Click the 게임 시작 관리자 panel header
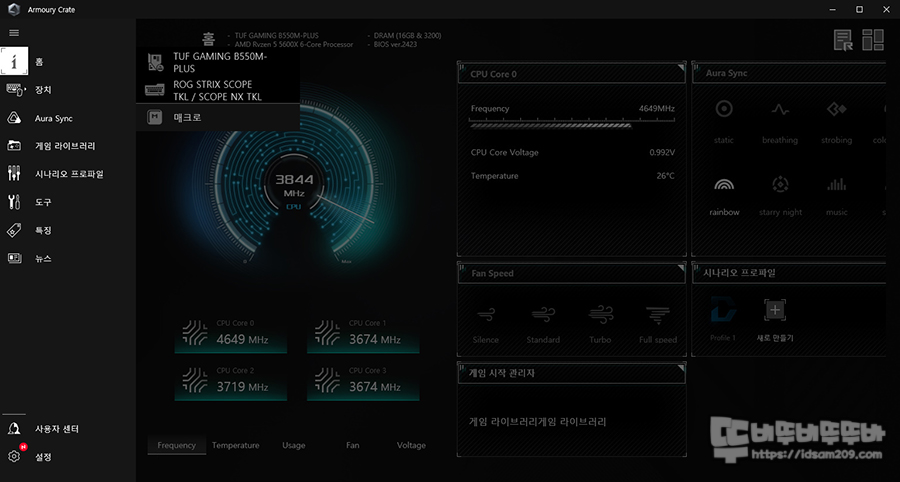Viewport: 900px width, 482px height. pos(572,373)
